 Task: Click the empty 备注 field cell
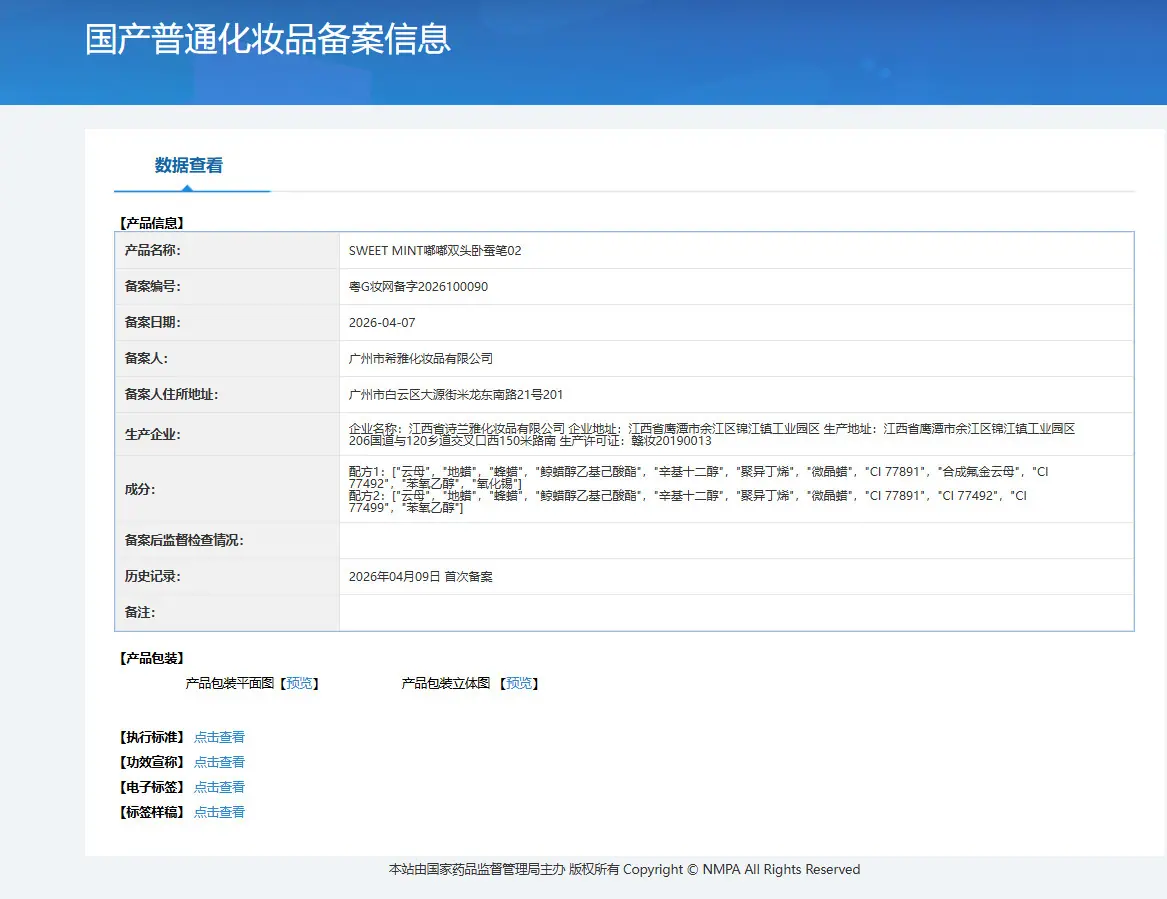pos(736,612)
